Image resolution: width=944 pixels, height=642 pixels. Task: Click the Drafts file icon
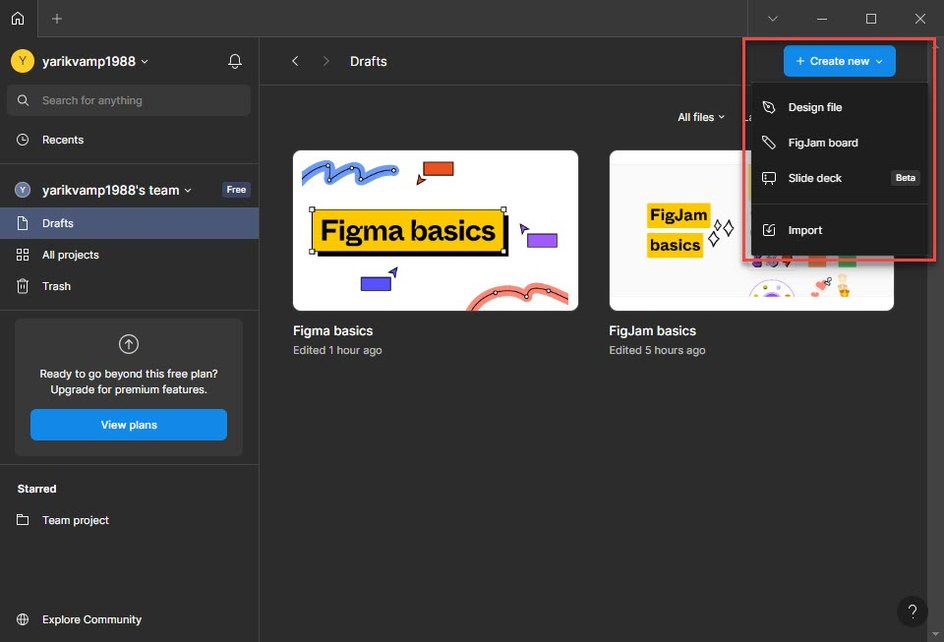click(22, 223)
